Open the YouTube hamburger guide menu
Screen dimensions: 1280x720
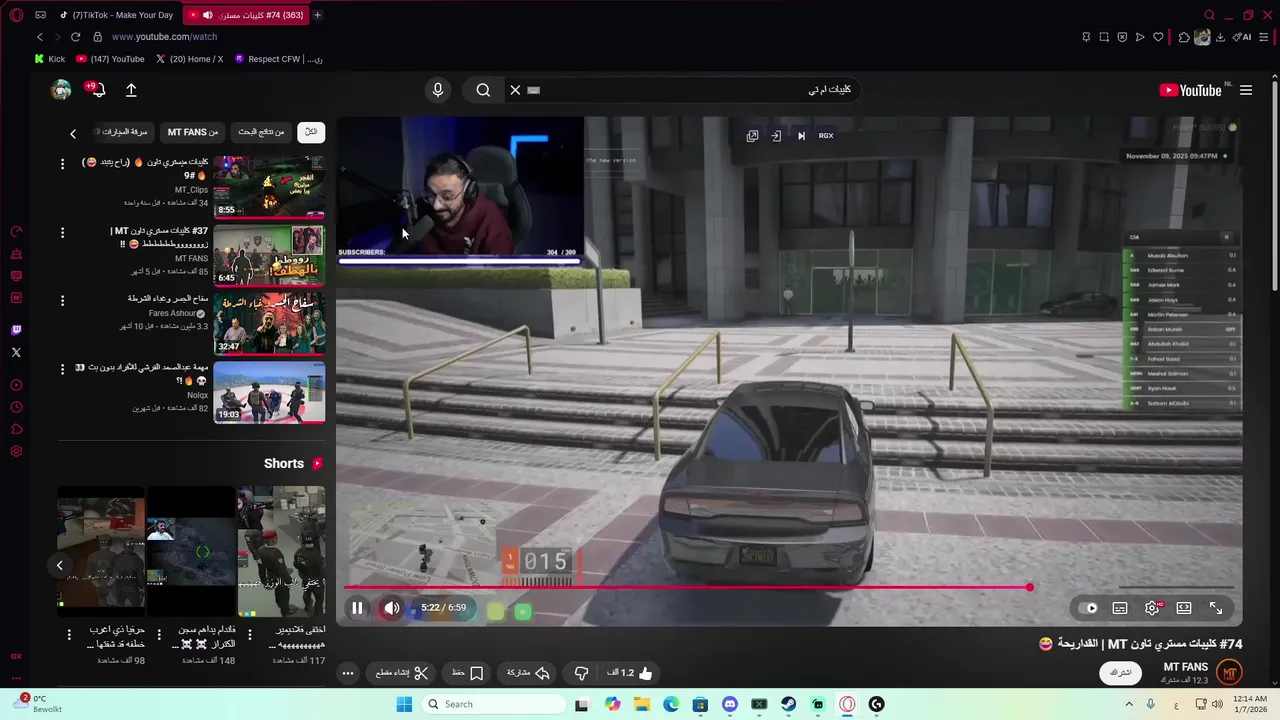click(x=1246, y=90)
